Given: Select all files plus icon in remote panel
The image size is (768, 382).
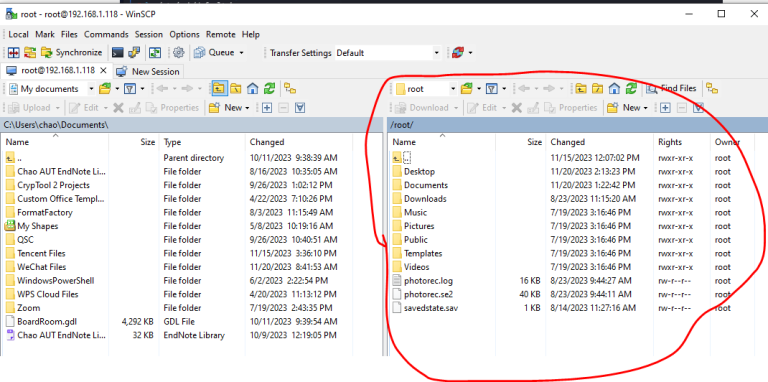Looking at the screenshot, I should [665, 107].
